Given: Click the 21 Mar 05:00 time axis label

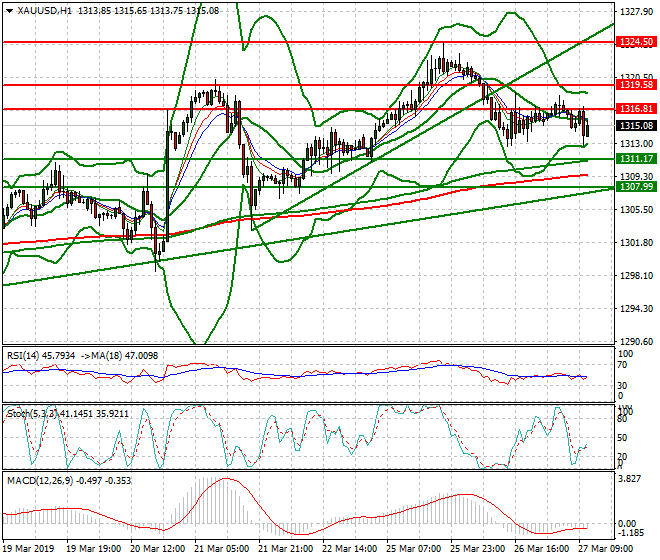Looking at the screenshot, I should tap(221, 549).
